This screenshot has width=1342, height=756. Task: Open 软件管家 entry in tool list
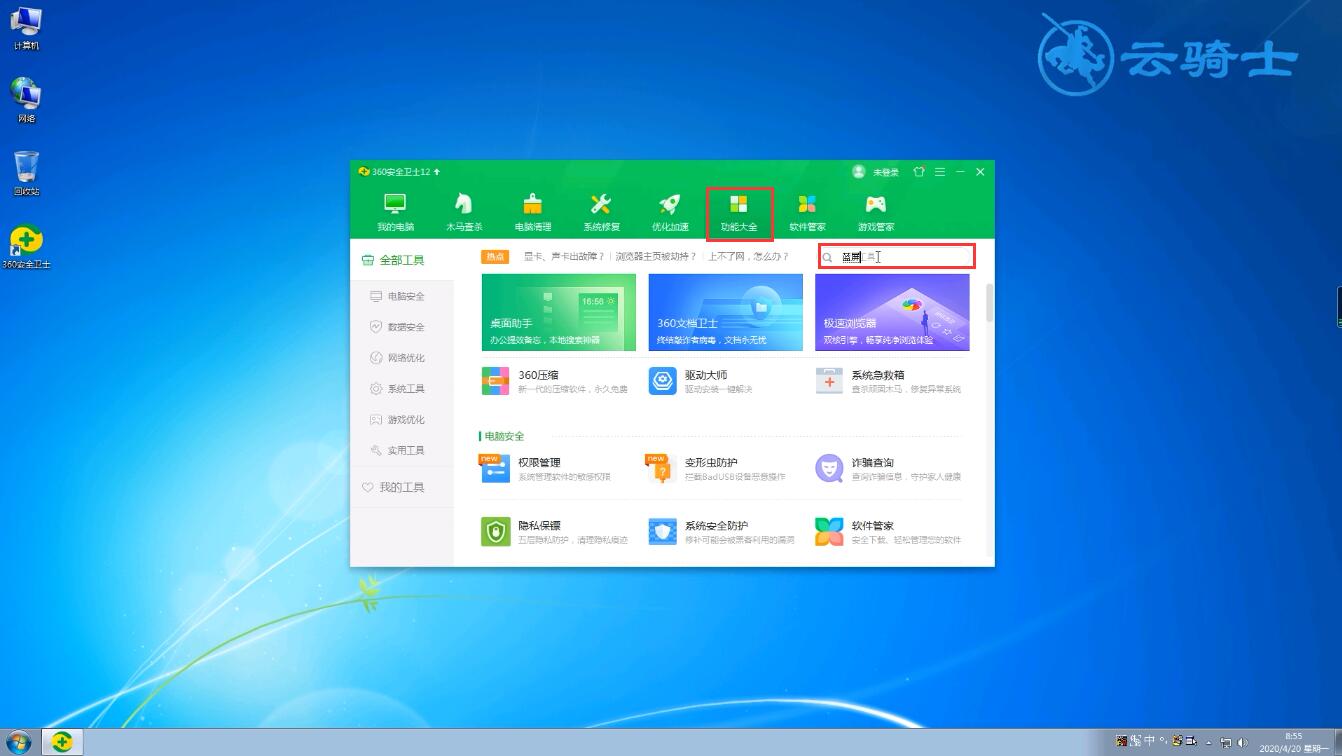coord(888,531)
